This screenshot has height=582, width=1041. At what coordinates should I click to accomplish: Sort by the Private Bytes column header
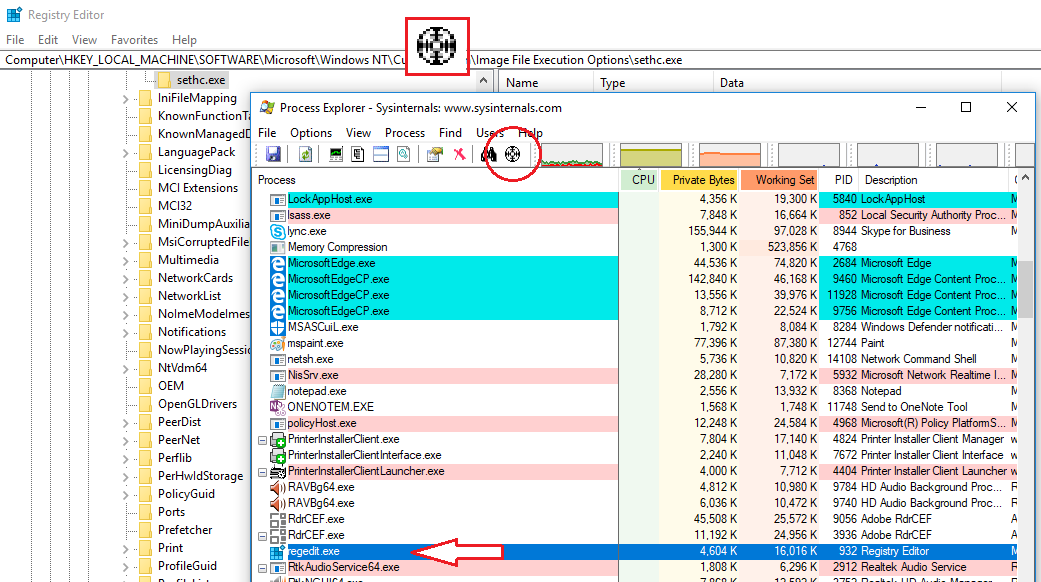pos(699,180)
